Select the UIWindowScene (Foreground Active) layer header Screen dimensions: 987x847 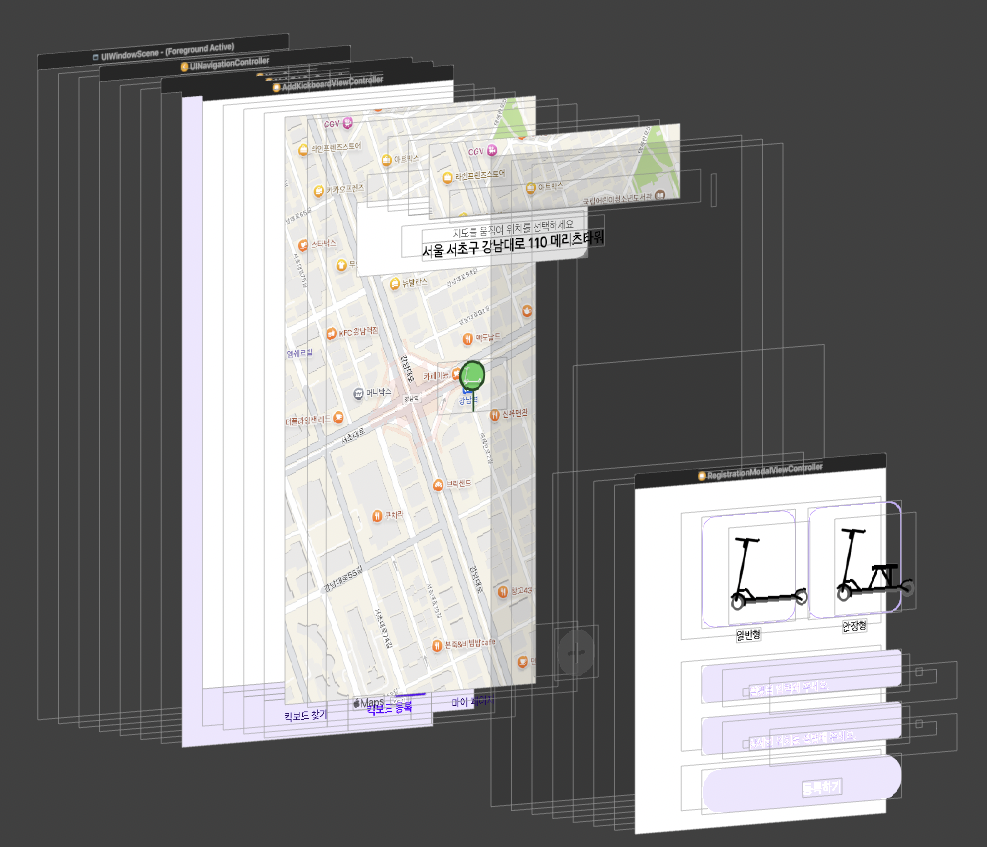(164, 52)
